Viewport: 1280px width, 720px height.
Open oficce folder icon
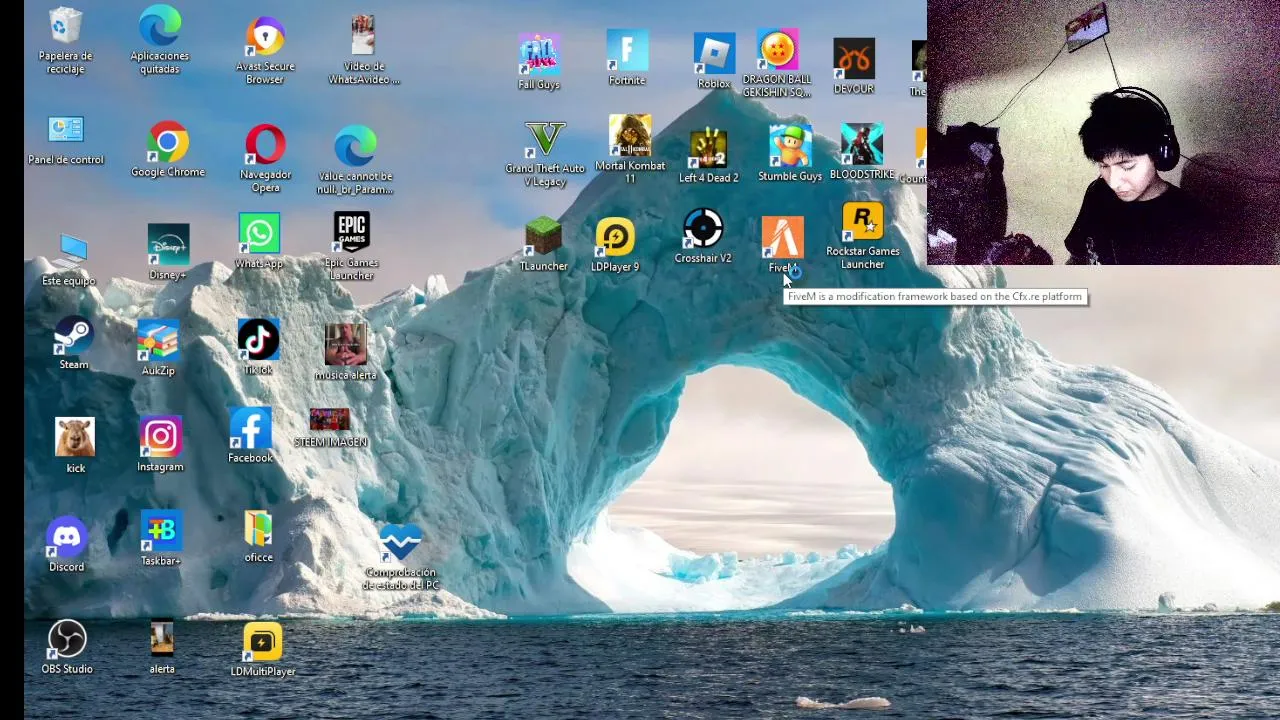(258, 537)
